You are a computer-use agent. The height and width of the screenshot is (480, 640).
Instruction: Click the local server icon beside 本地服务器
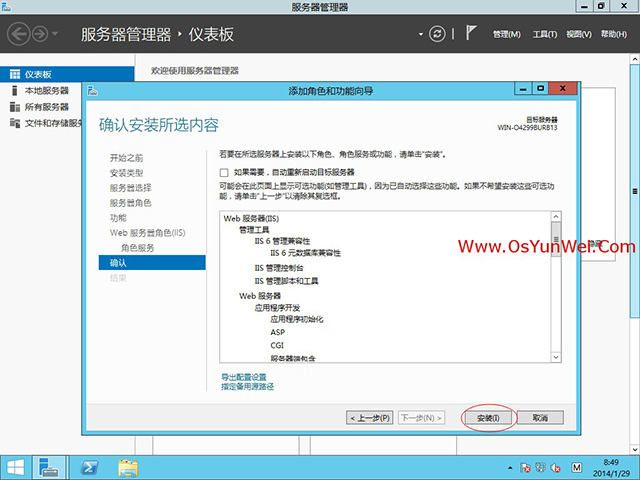pos(15,91)
